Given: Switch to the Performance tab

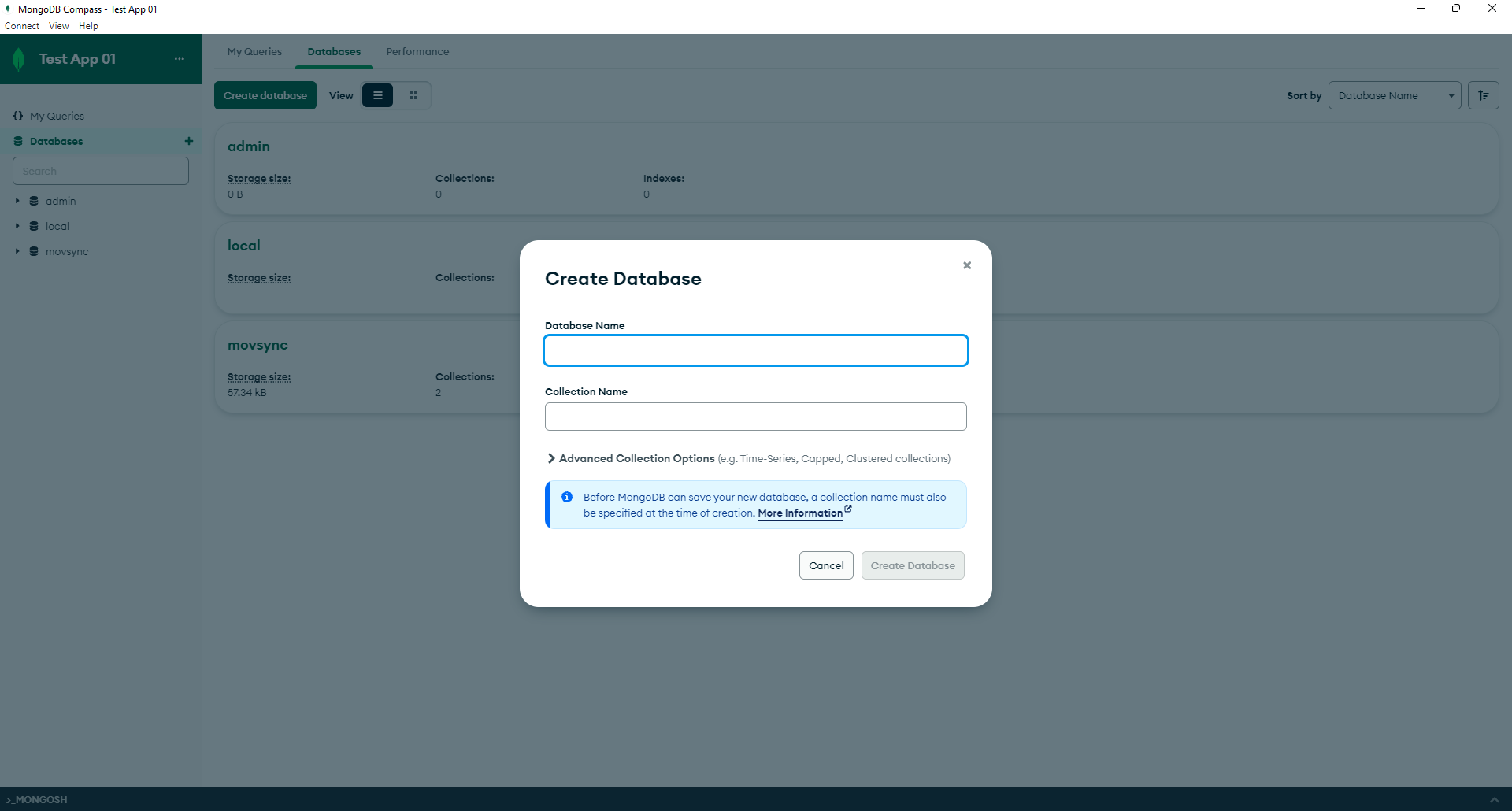Looking at the screenshot, I should (x=417, y=52).
